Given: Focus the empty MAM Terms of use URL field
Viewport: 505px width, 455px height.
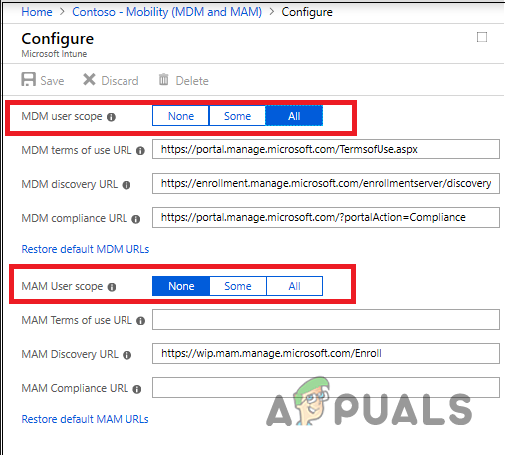Looking at the screenshot, I should click(x=326, y=319).
